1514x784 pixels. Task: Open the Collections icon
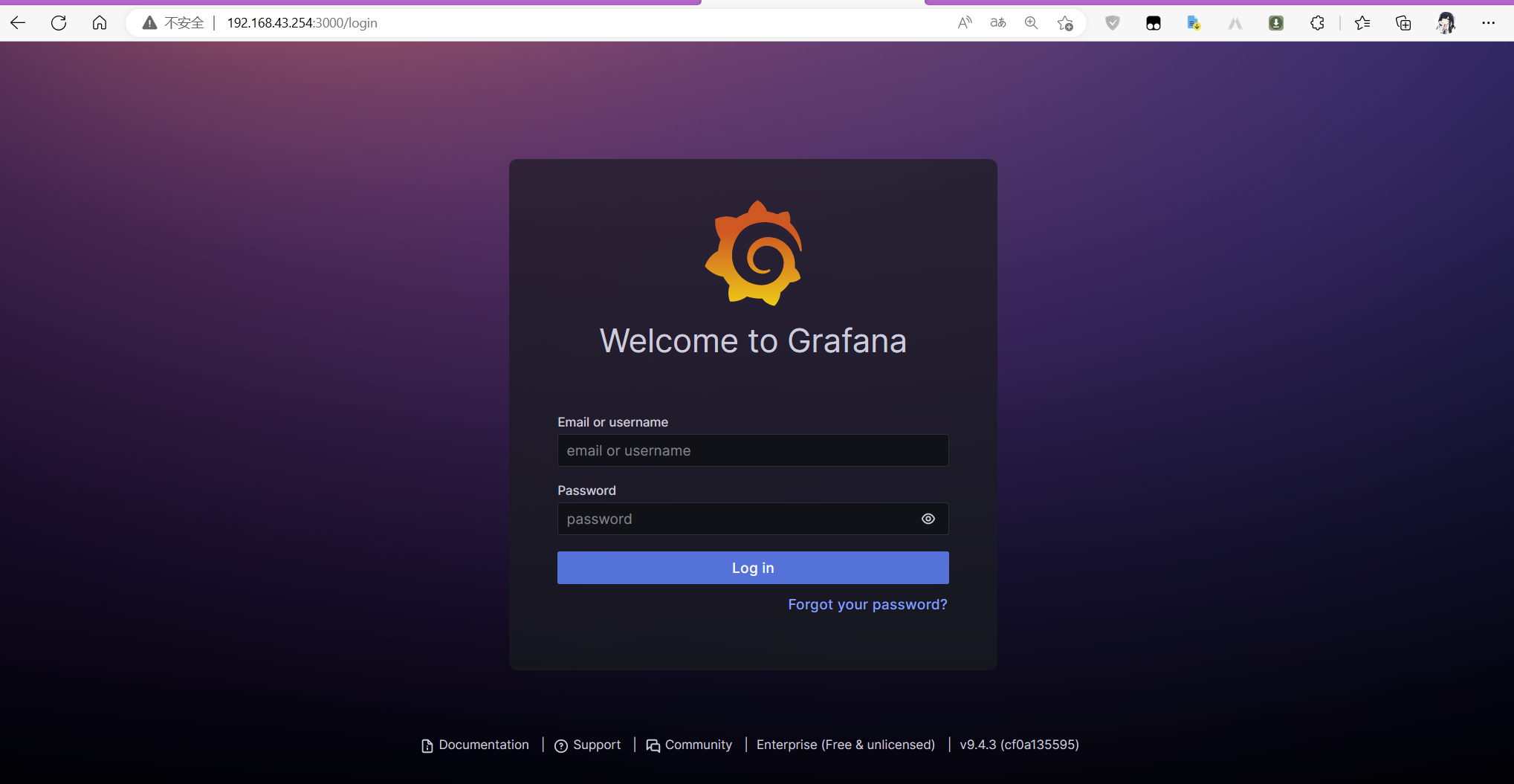pos(1403,22)
